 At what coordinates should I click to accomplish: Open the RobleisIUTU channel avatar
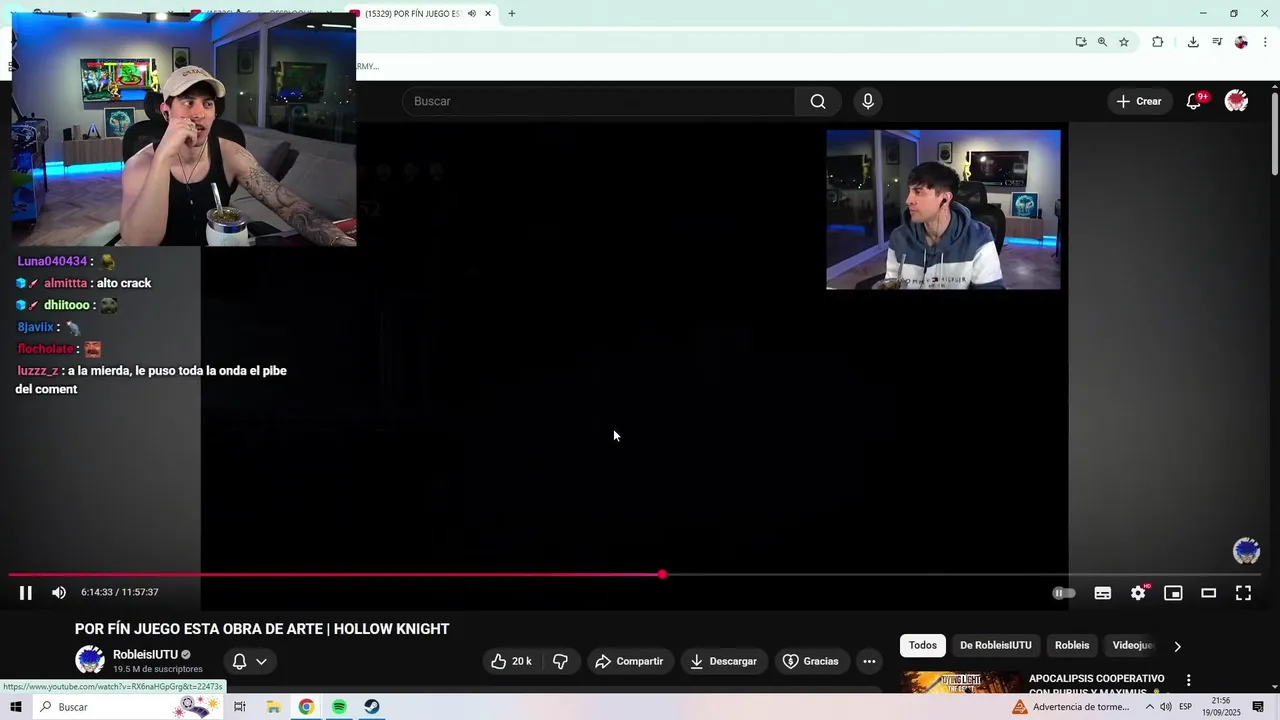click(90, 660)
